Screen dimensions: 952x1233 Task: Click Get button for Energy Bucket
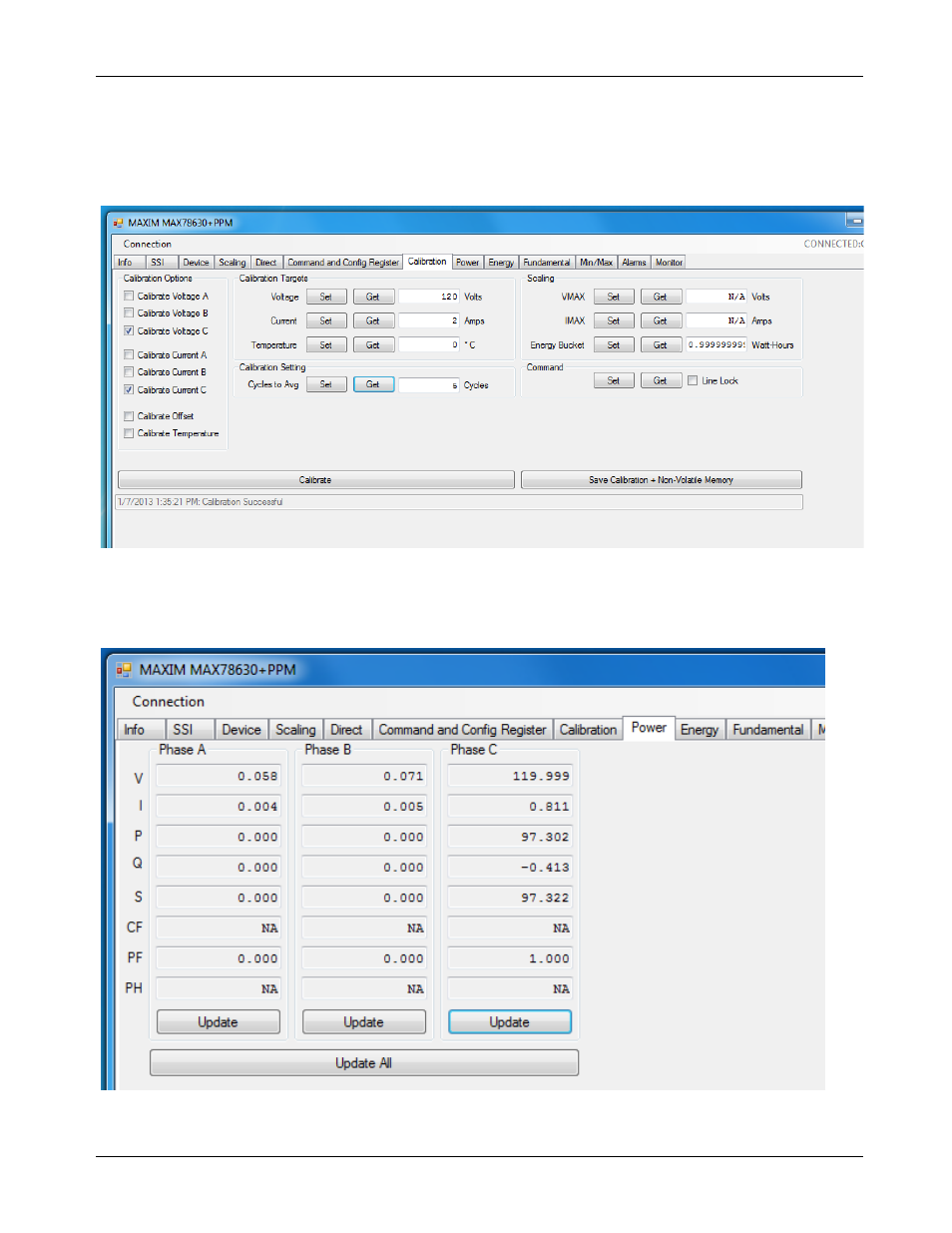point(661,344)
